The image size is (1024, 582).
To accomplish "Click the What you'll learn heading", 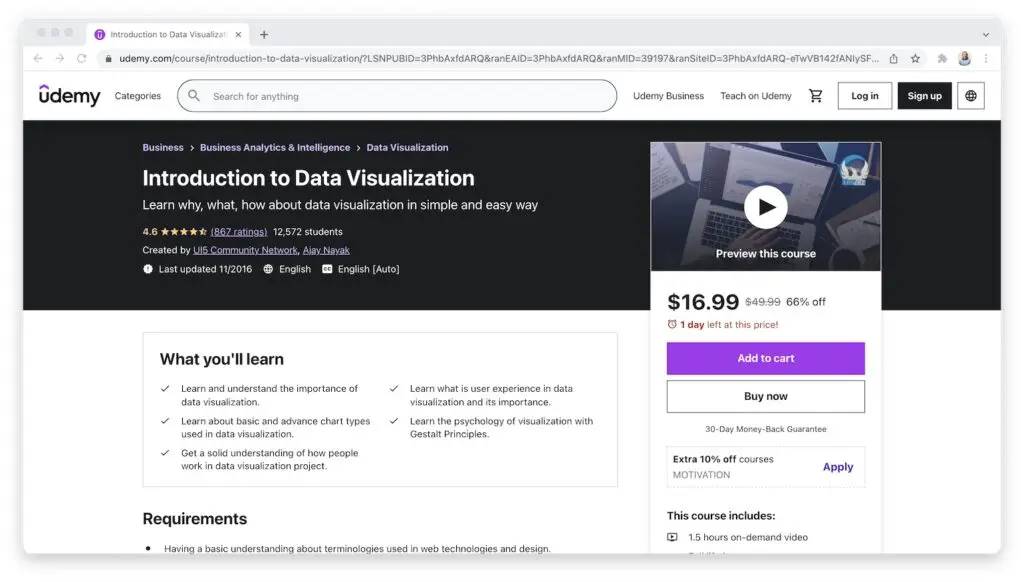I will 221,359.
